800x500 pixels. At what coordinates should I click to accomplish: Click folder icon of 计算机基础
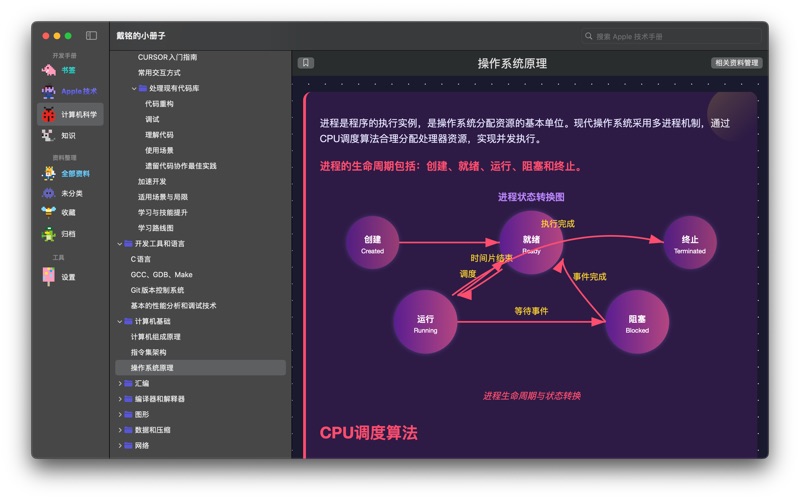(x=129, y=321)
